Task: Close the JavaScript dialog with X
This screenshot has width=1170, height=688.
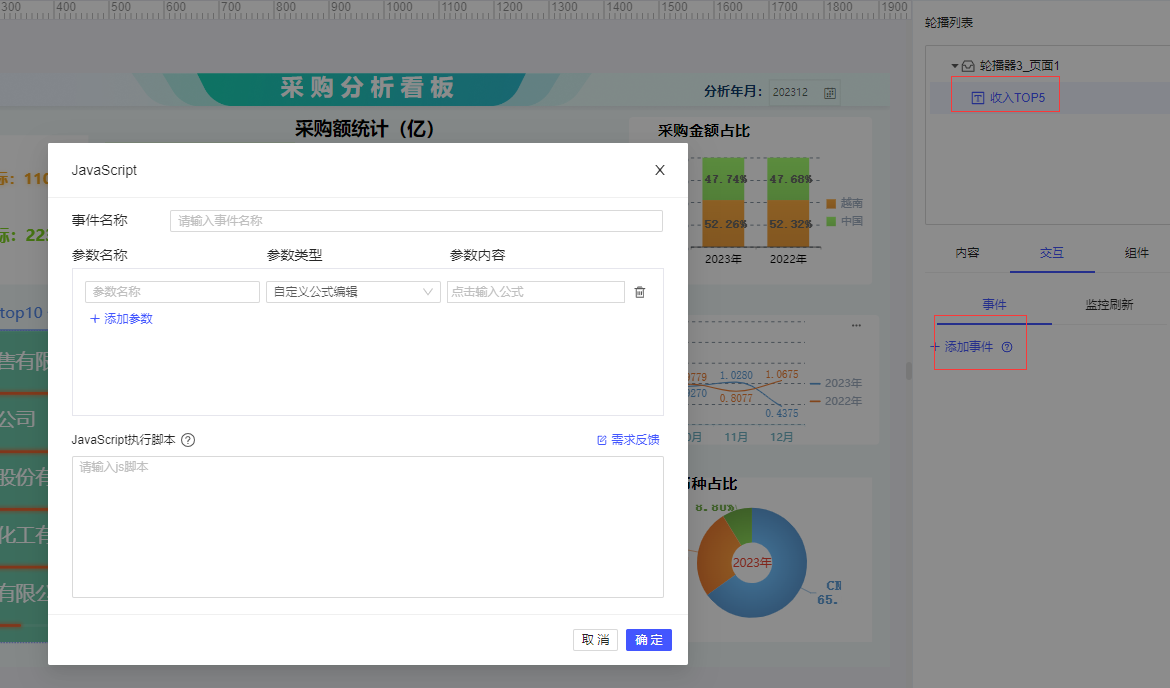Action: coord(660,170)
